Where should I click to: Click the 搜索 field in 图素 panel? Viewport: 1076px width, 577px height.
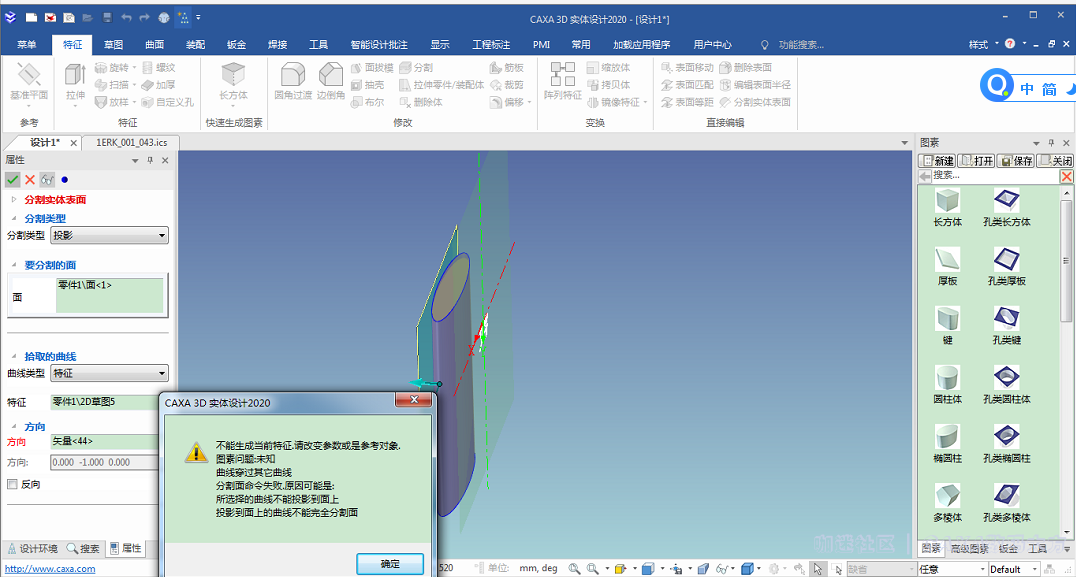click(995, 176)
